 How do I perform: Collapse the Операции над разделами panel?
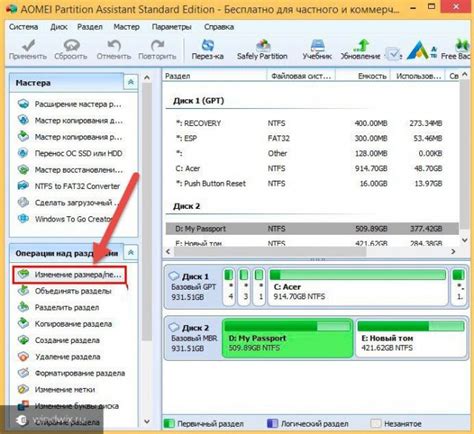point(131,253)
